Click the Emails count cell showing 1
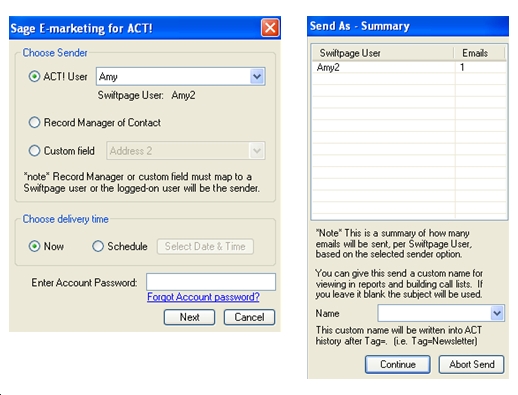 pos(480,67)
